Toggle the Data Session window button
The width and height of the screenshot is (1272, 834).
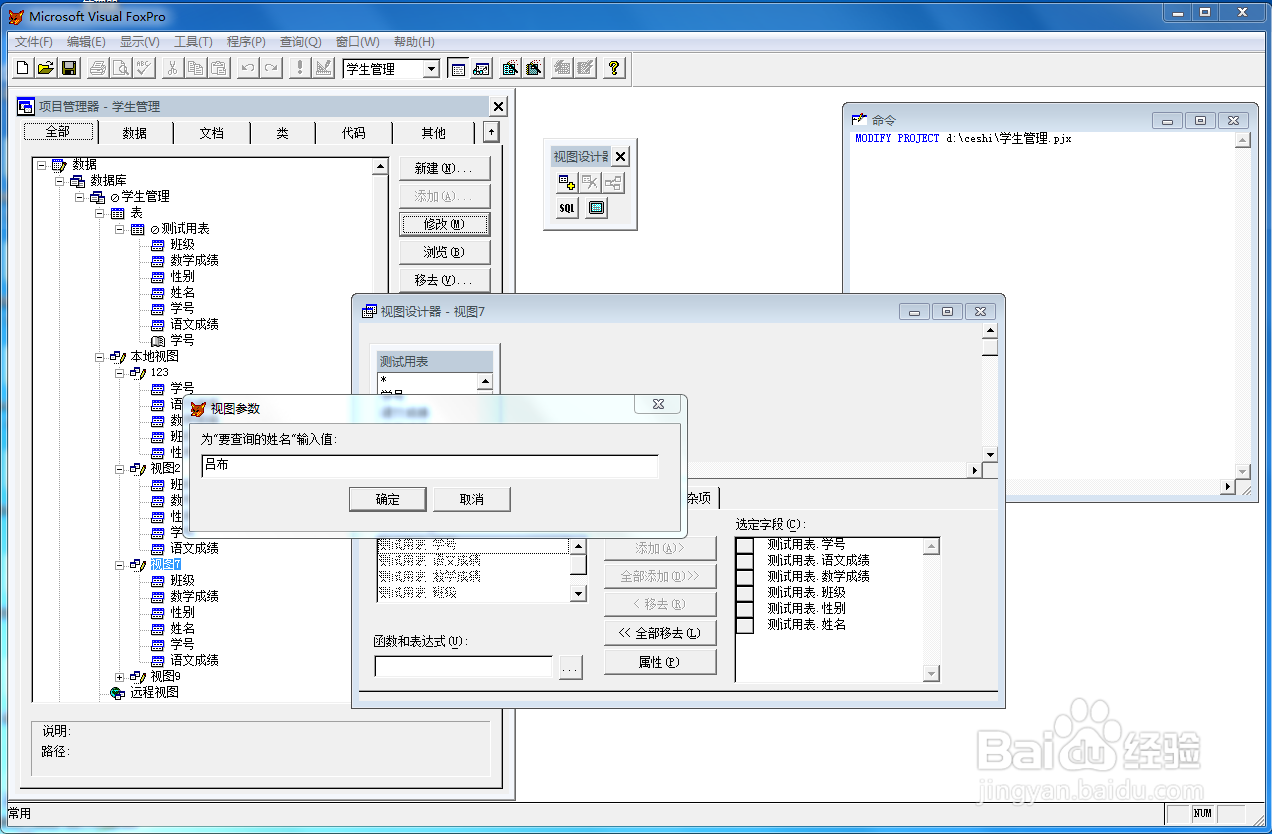point(481,68)
